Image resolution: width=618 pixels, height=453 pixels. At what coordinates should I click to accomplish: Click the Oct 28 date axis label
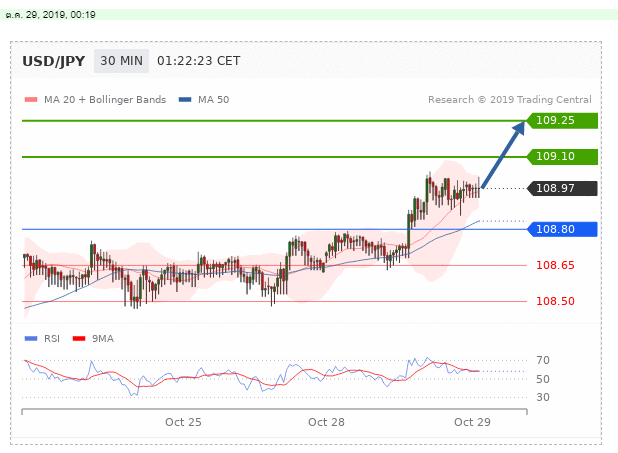326,422
